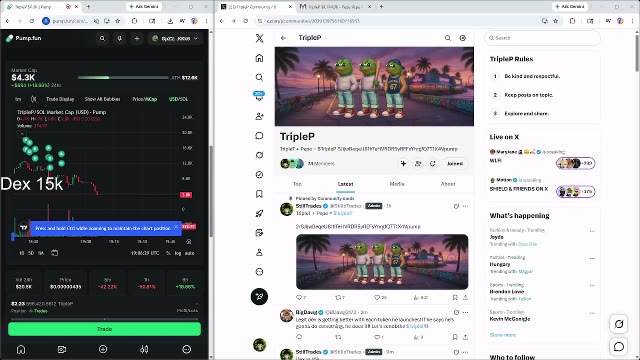
Task: Open new tab in left browser window
Action: (88, 7)
